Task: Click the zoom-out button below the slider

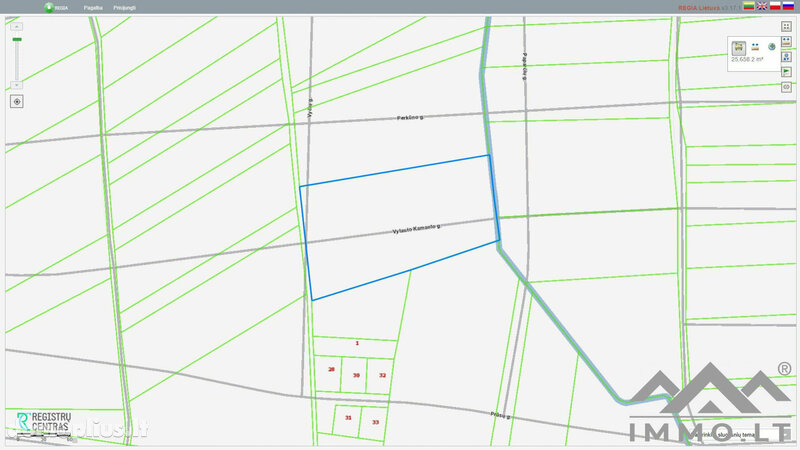Action: tap(17, 85)
